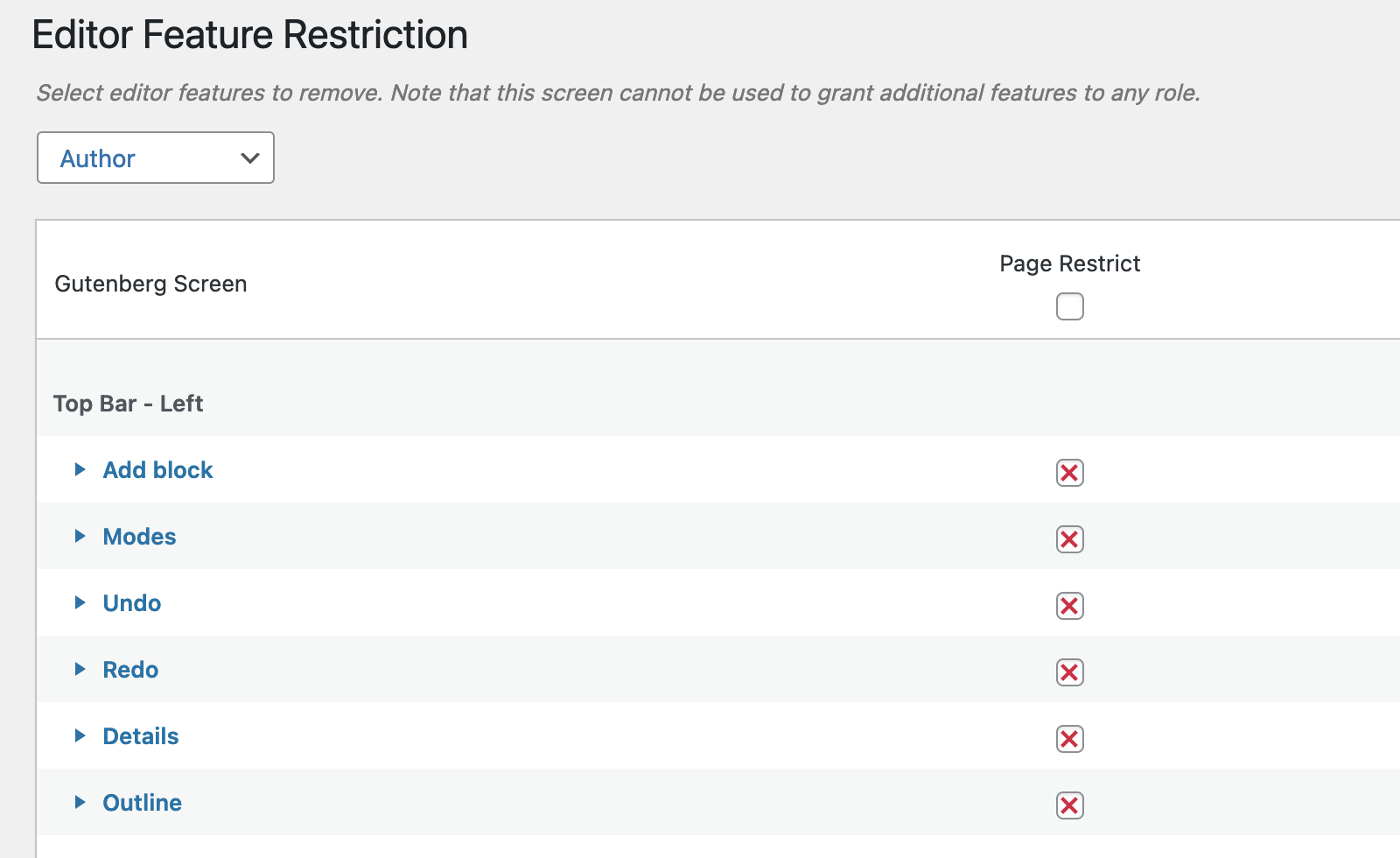Expand the Add block disclosure triangle
Screen dimensions: 1400x858
[x=80, y=469]
